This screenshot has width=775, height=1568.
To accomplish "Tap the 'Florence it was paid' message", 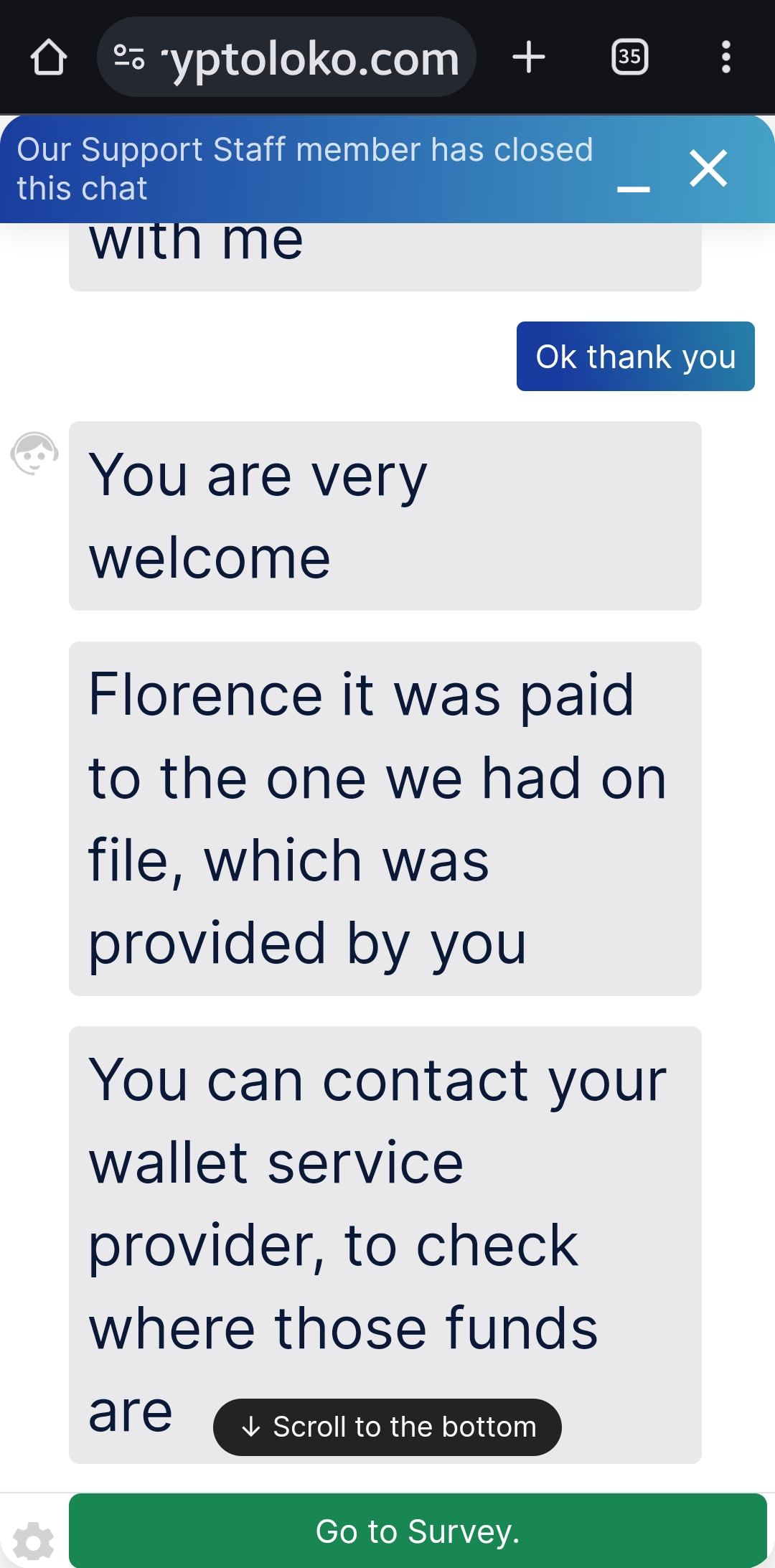I will pyautogui.click(x=385, y=818).
